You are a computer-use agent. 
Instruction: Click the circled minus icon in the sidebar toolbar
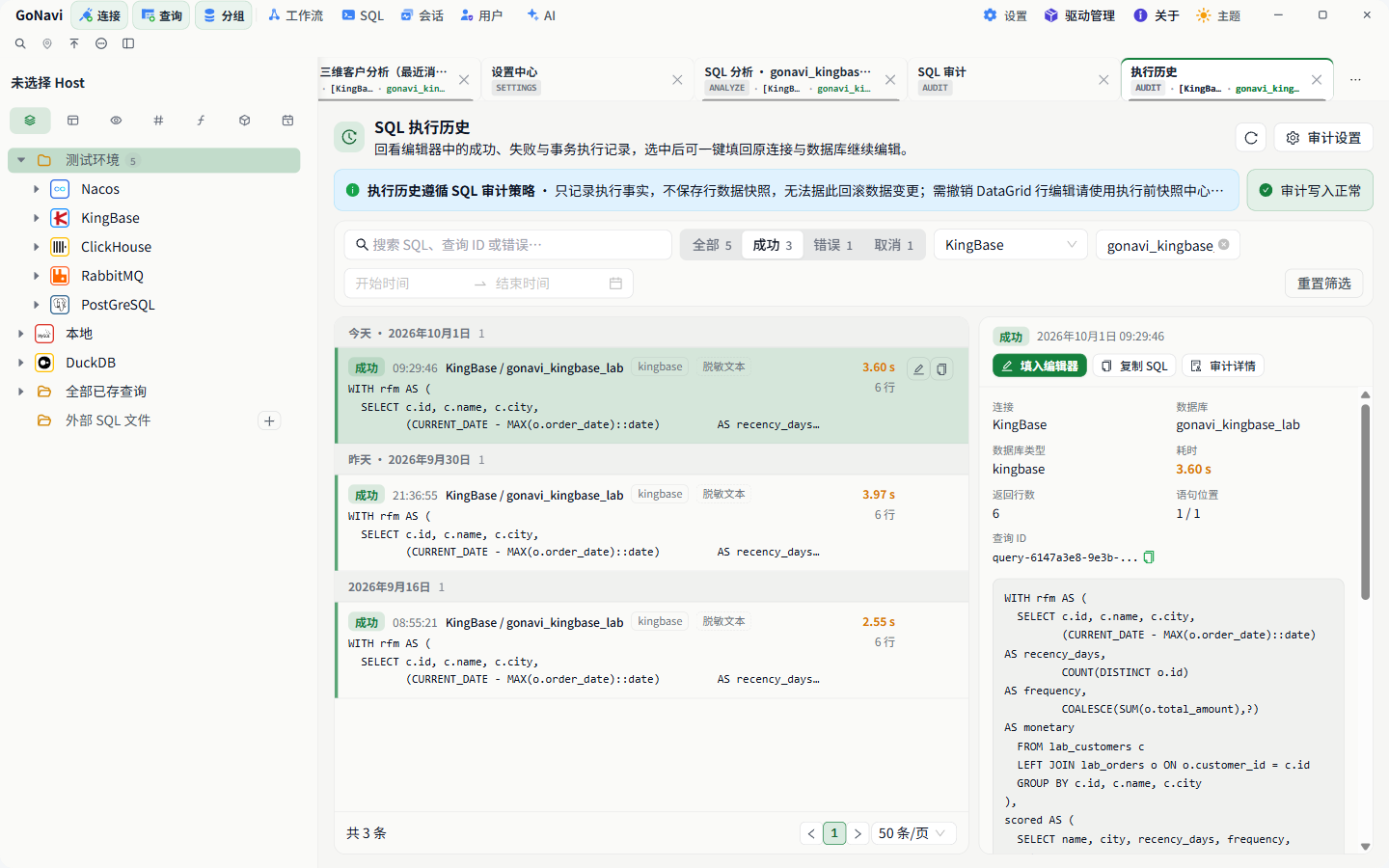[101, 43]
